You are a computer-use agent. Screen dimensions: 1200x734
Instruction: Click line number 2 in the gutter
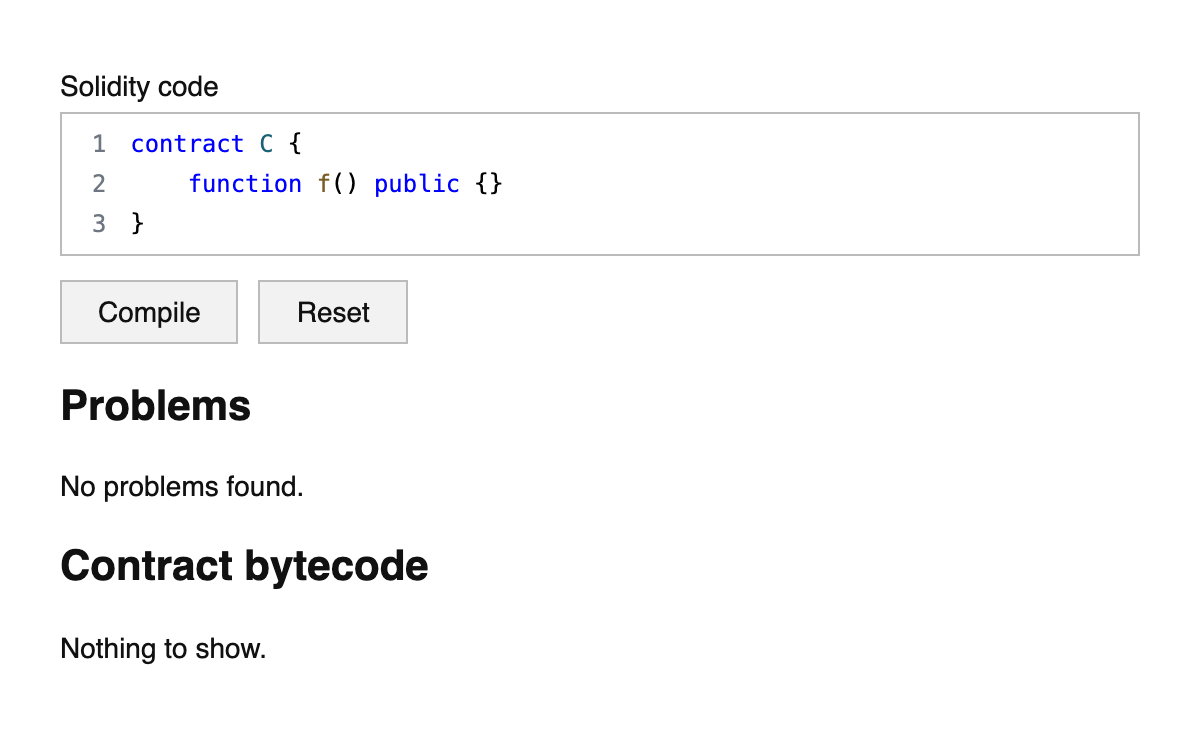(x=98, y=184)
